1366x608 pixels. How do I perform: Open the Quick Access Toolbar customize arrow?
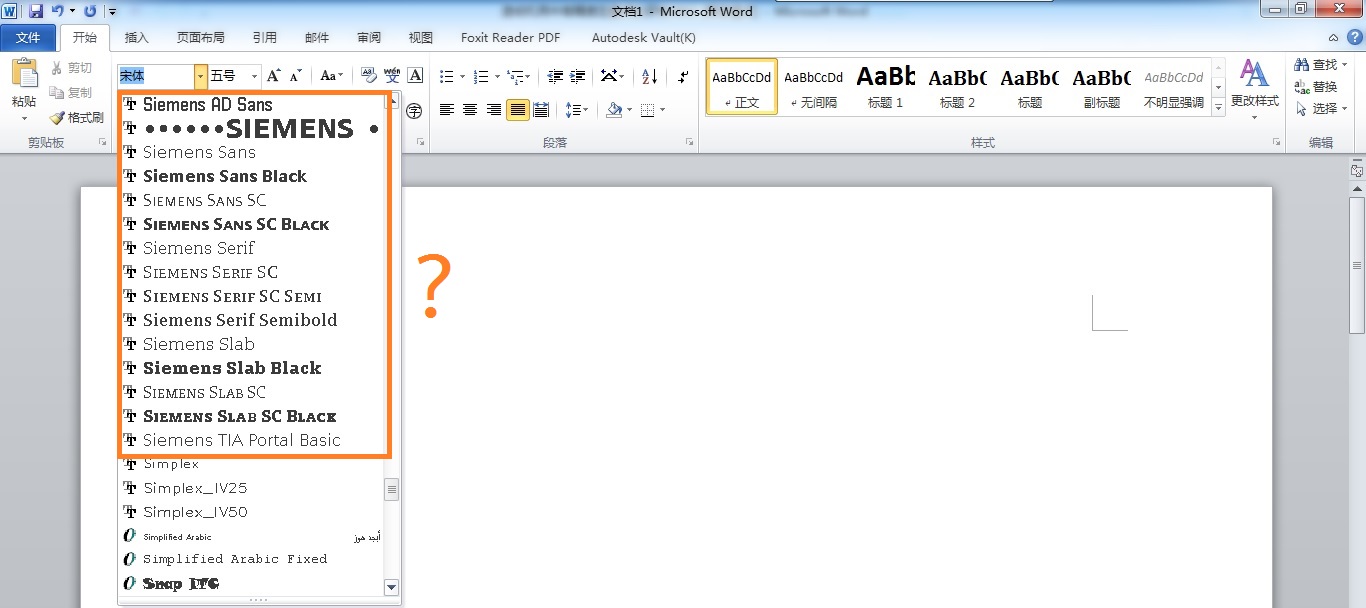click(x=111, y=12)
